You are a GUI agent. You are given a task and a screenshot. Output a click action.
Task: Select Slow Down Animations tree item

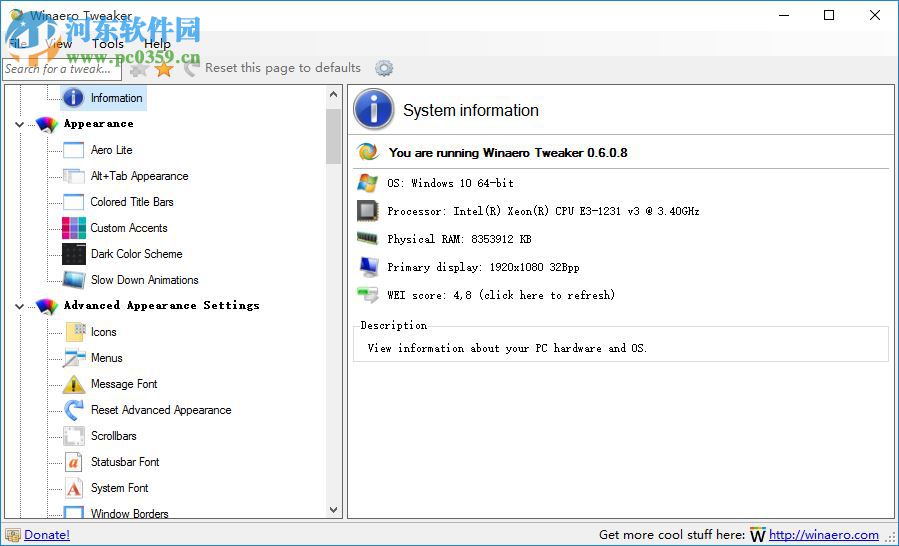(x=144, y=280)
